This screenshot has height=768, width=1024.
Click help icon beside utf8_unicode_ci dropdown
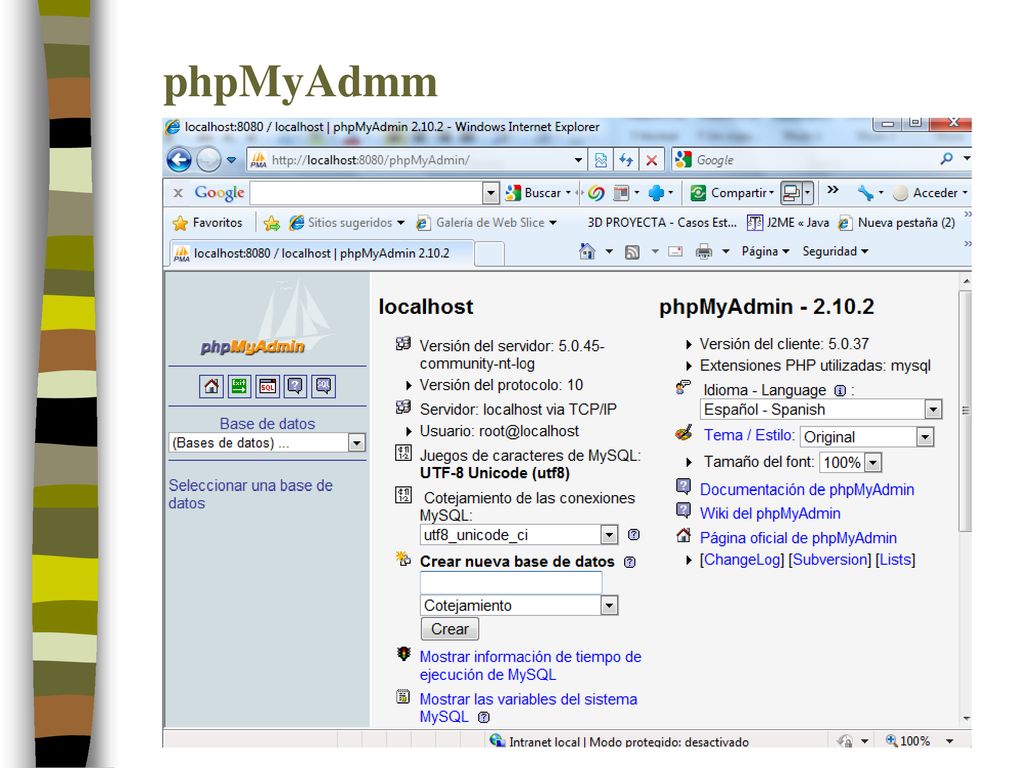[x=633, y=535]
